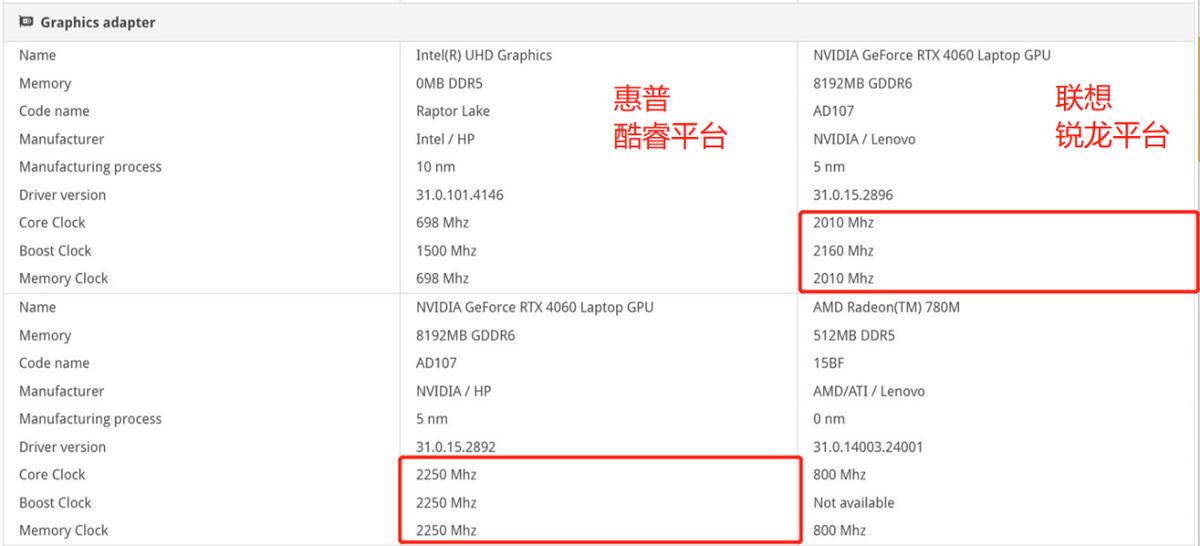Click Memory label in the 512MB DDR5 row
Image resolution: width=1200 pixels, height=546 pixels.
coord(44,335)
